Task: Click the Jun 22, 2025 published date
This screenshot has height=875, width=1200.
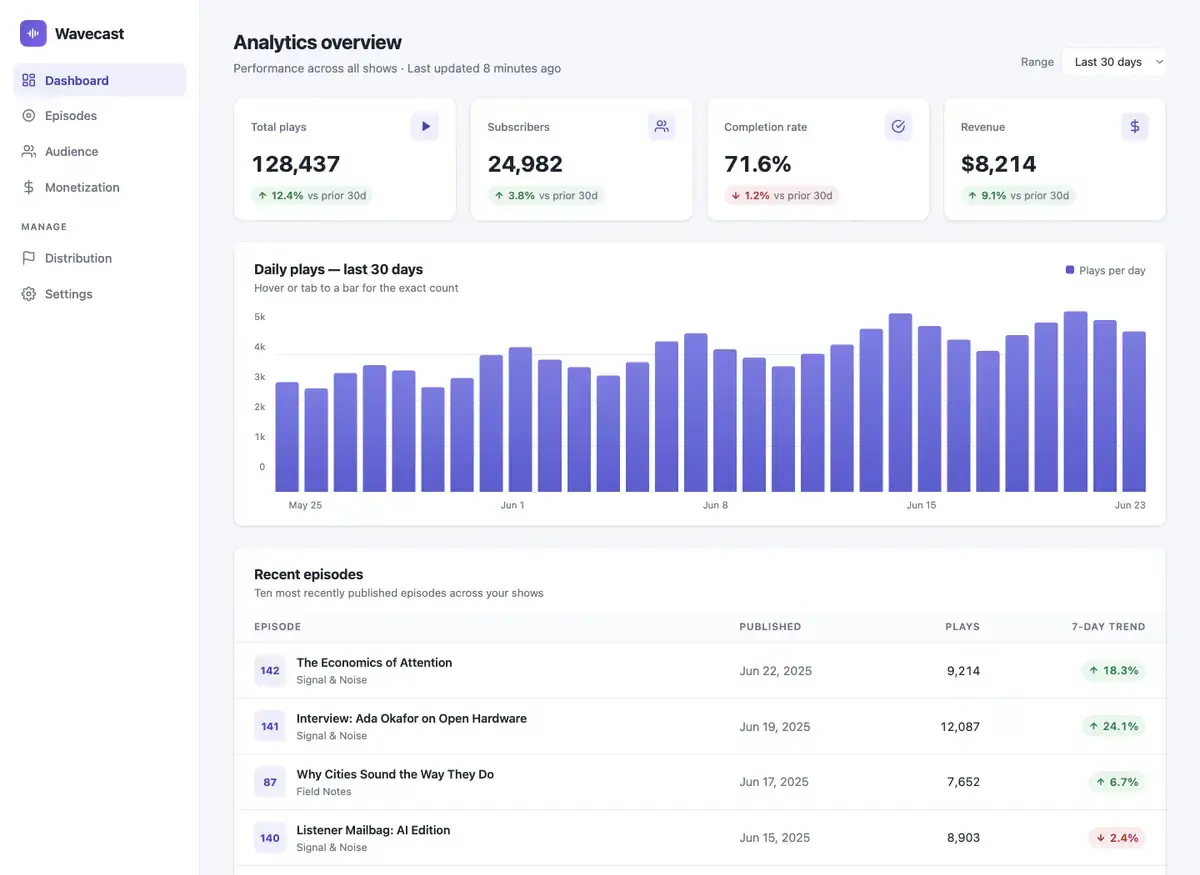Action: (776, 671)
